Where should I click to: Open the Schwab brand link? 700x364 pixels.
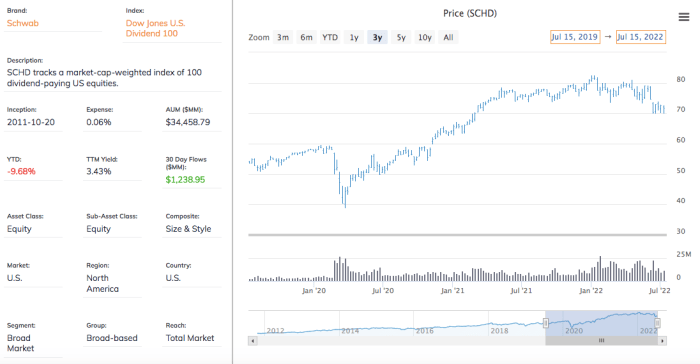click(23, 23)
